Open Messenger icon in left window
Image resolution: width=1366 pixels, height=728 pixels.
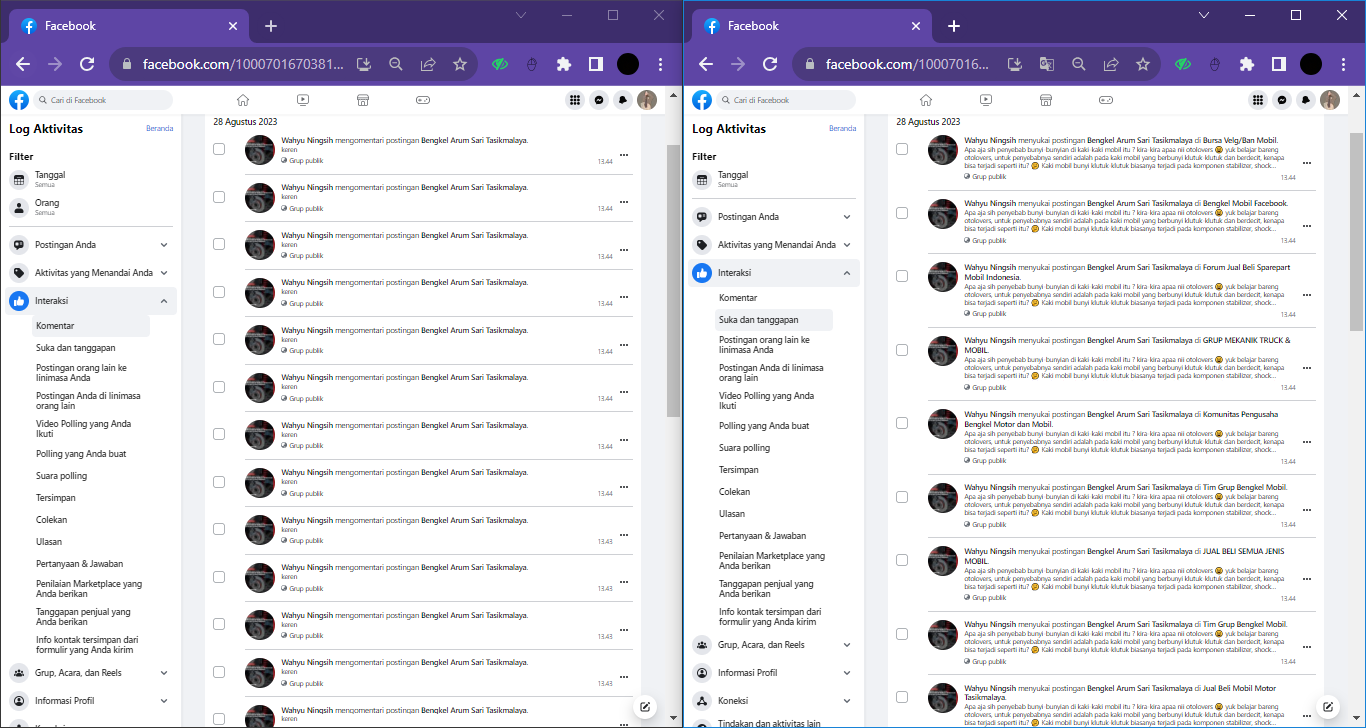[x=599, y=100]
